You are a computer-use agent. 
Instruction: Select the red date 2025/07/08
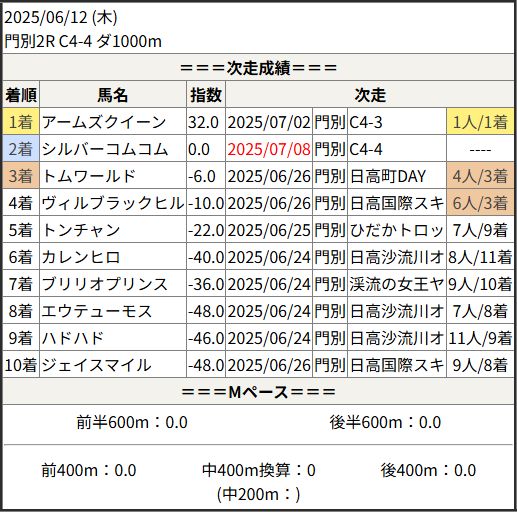point(269,149)
